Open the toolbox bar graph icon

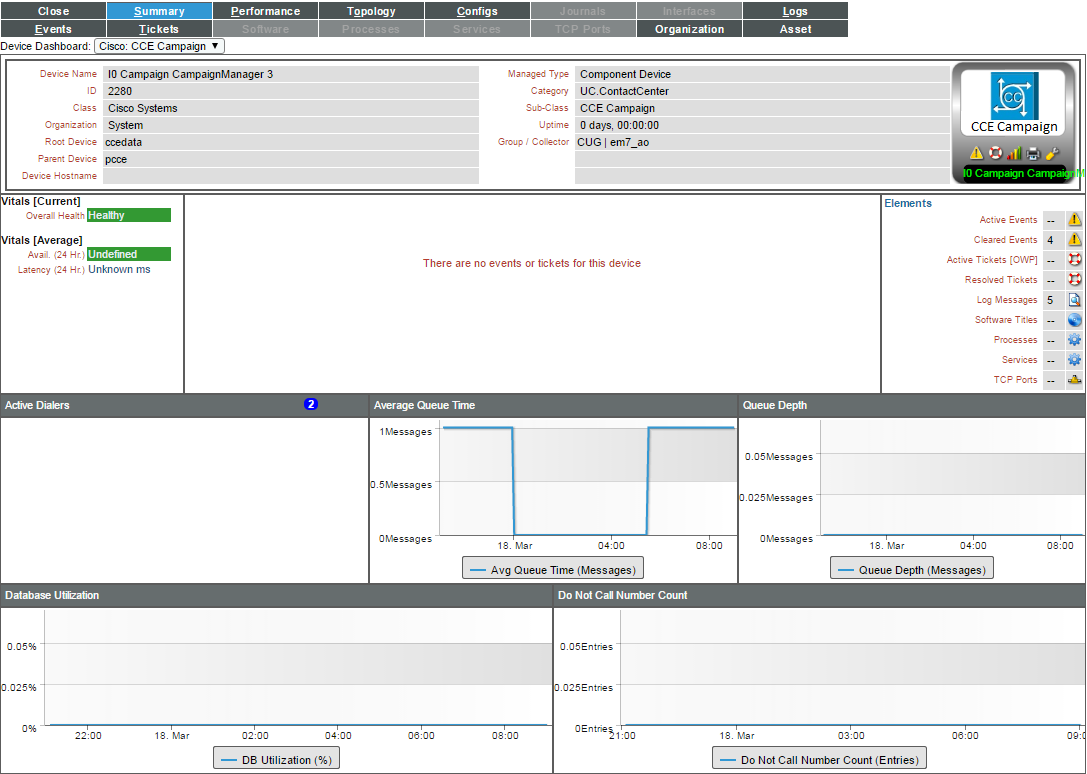click(x=1014, y=153)
